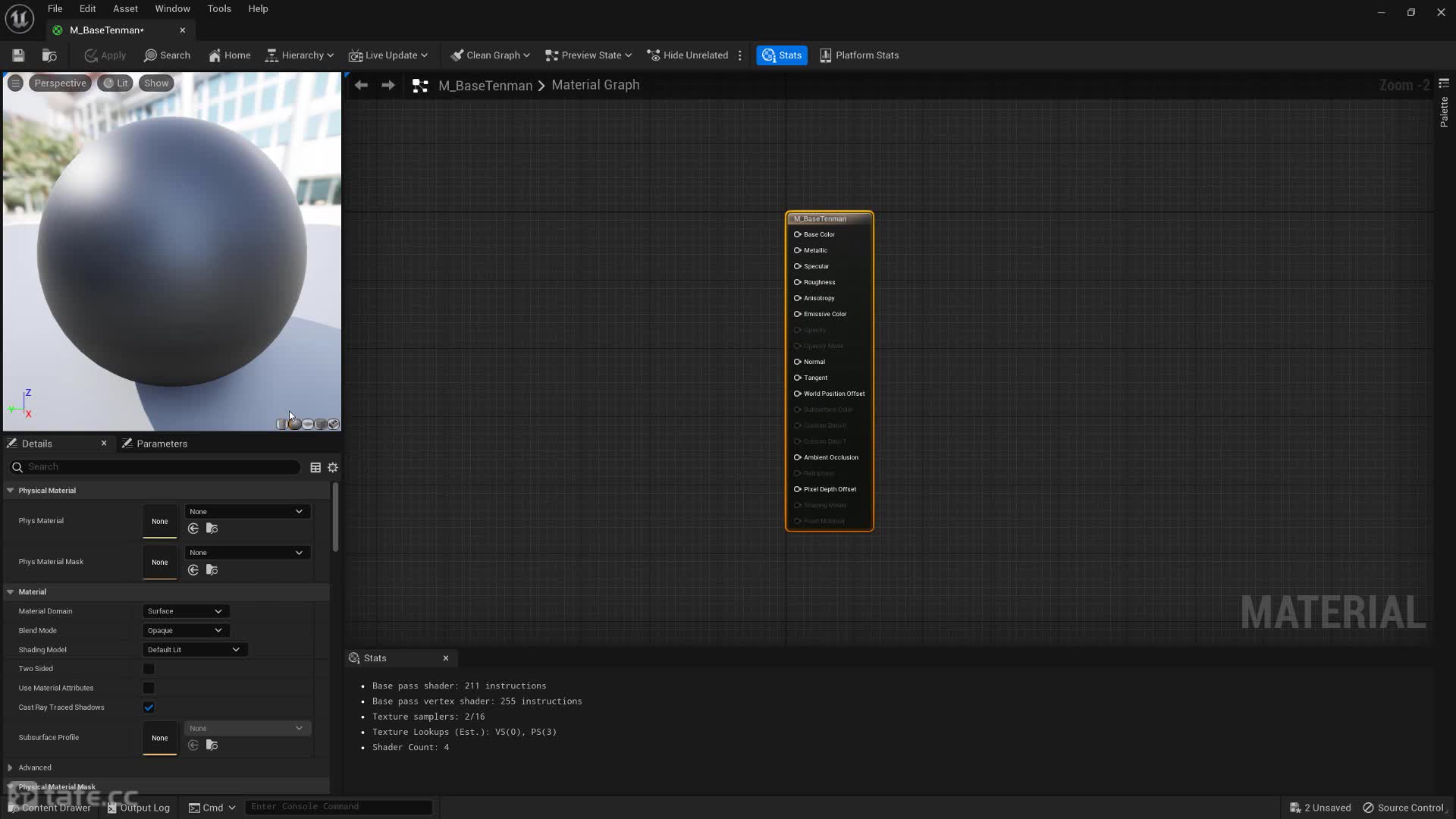Open the Preview State dropdown
The image size is (1456, 819).
(588, 55)
